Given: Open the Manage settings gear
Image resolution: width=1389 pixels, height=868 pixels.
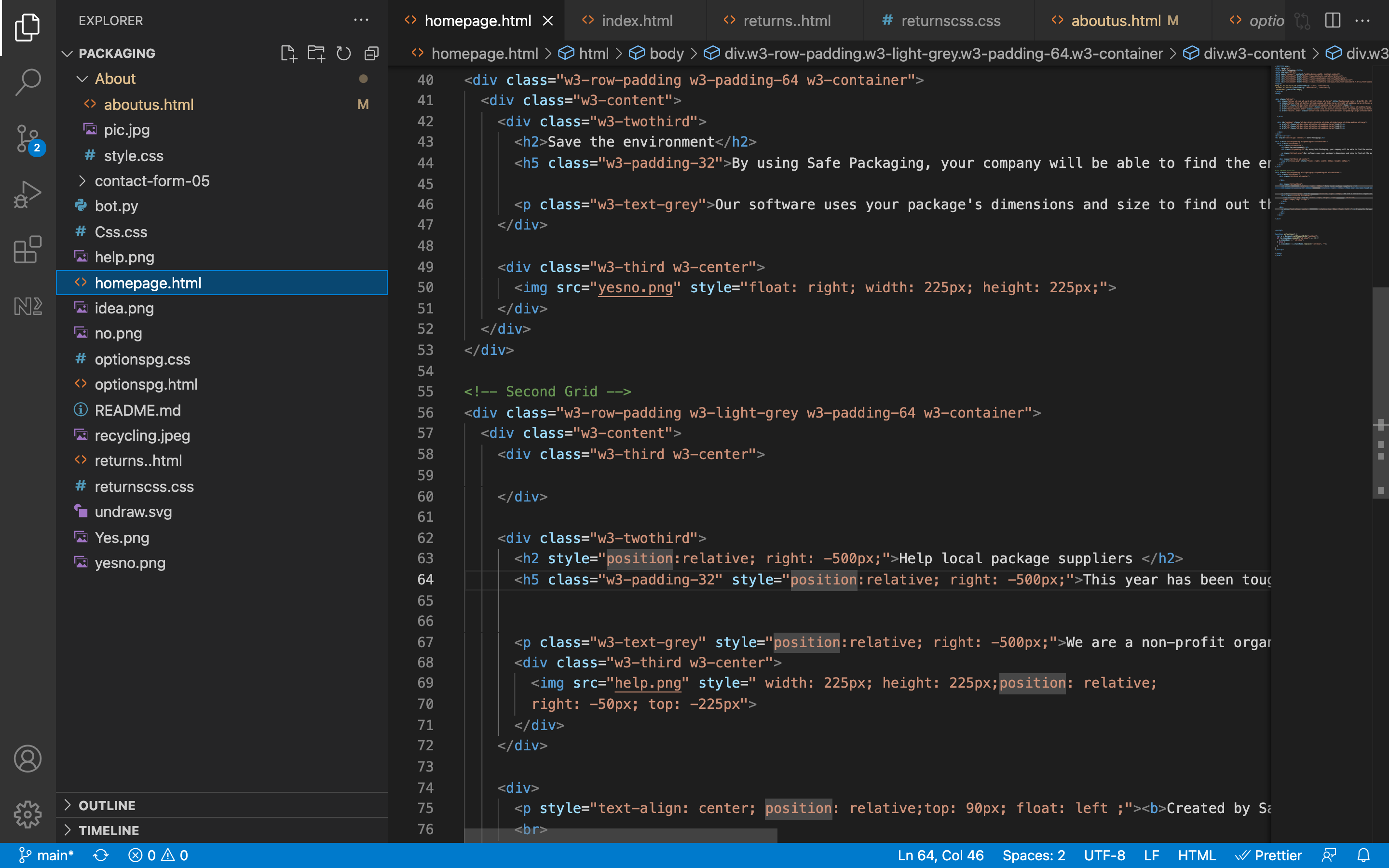Looking at the screenshot, I should [27, 814].
